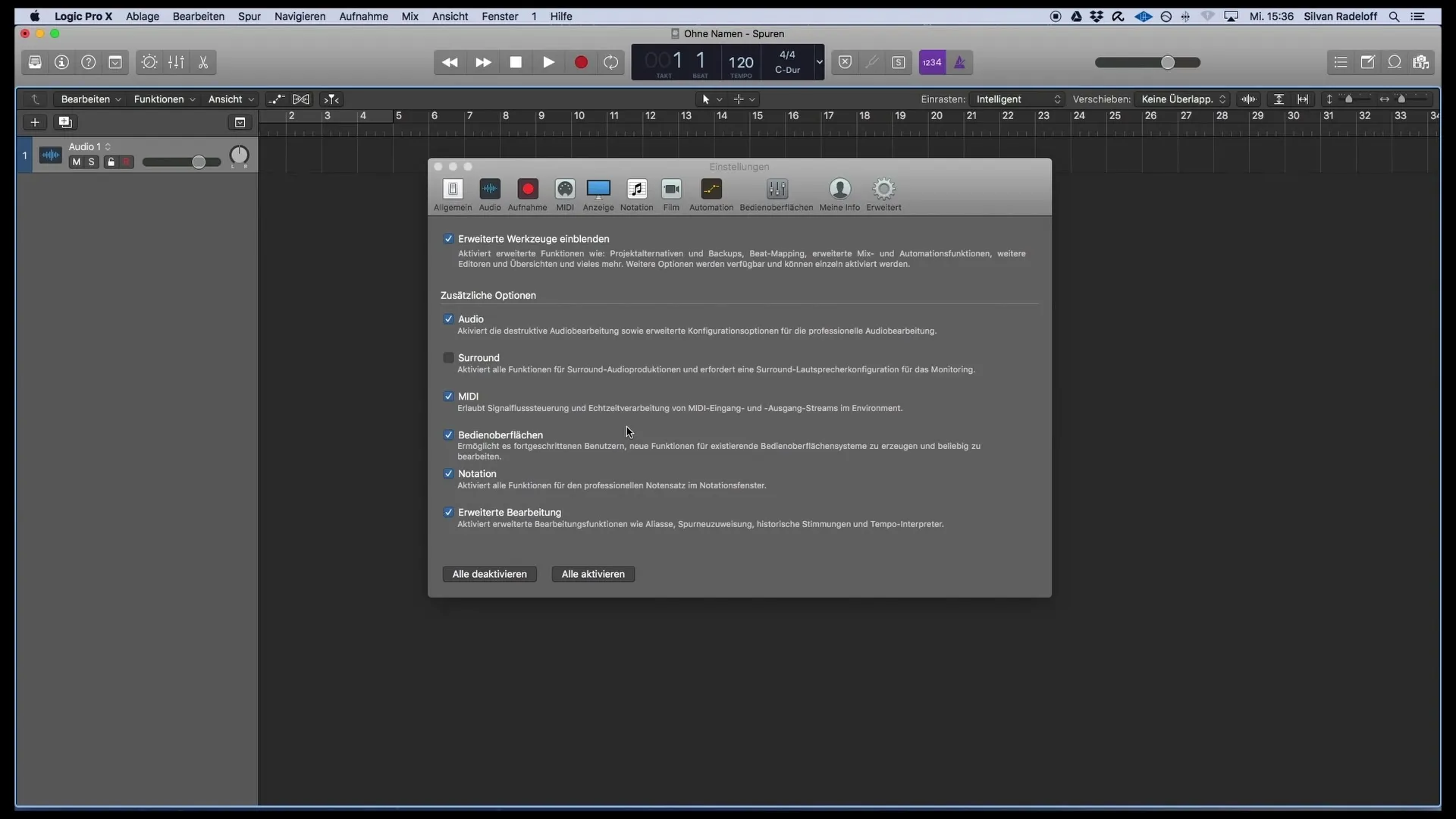Viewport: 1456px width, 819px height.
Task: Open Spotlight search in menu bar
Action: 1394,16
